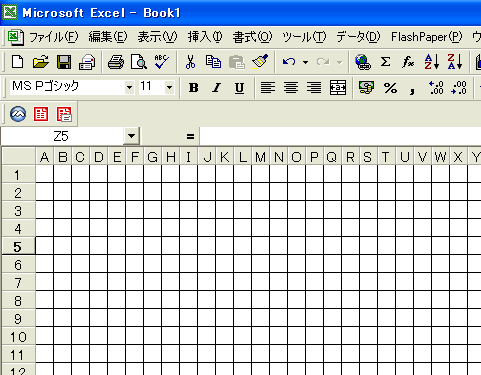
Task: Undo last action with the Undo arrow
Action: point(289,62)
